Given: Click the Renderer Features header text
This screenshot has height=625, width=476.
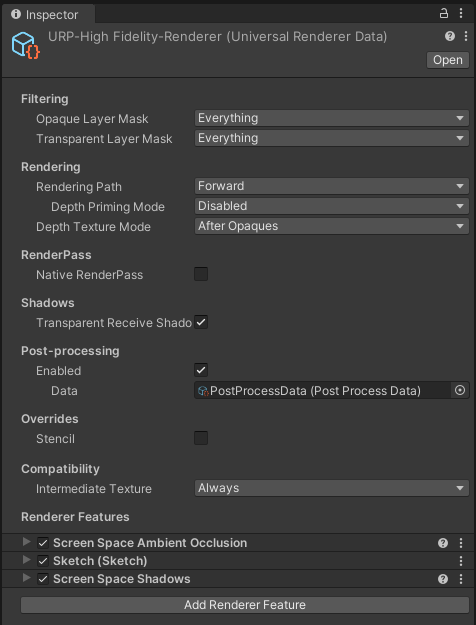Looking at the screenshot, I should (x=75, y=517).
